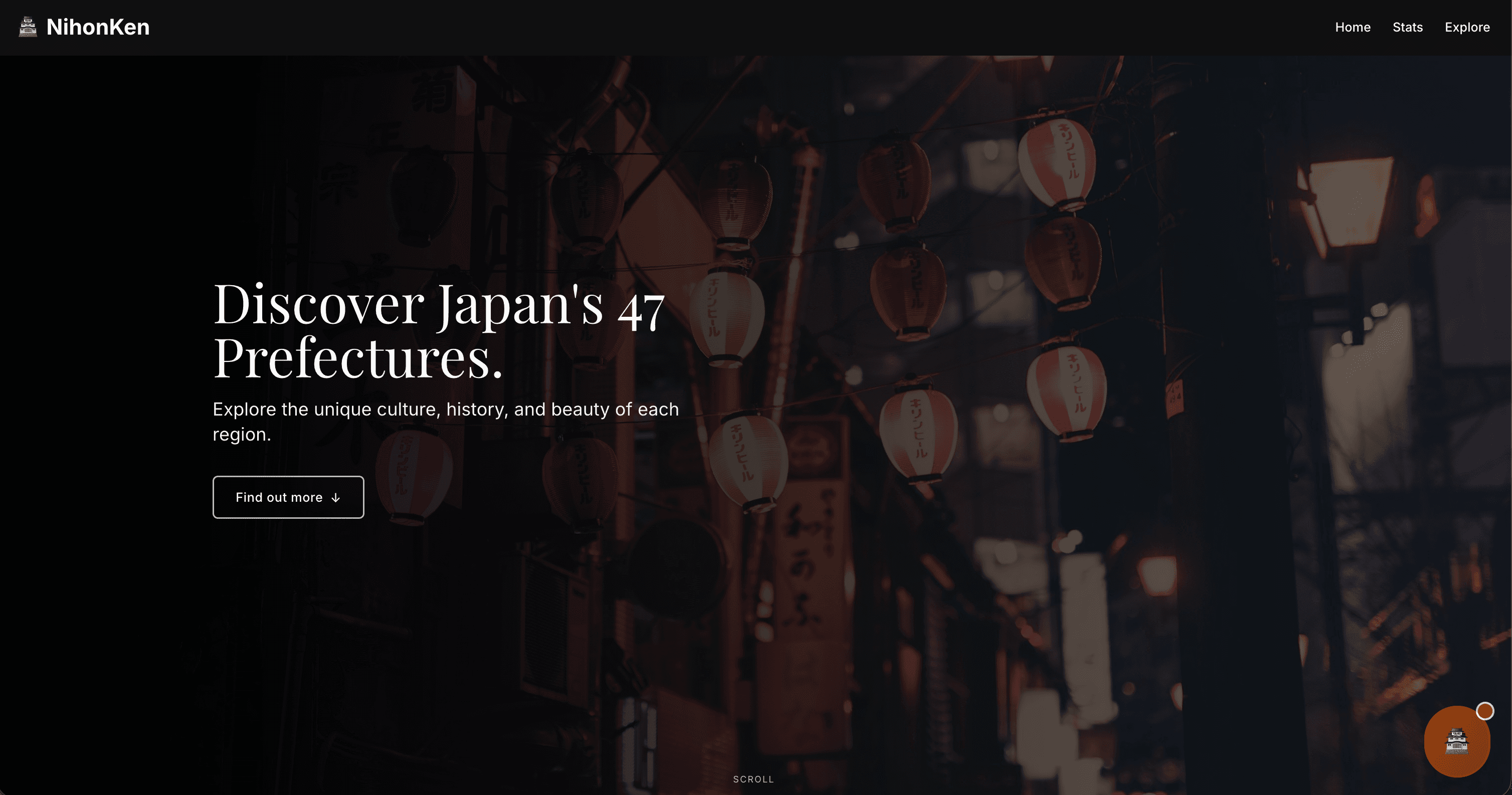Select the castle emoji in the navbar

pyautogui.click(x=27, y=27)
